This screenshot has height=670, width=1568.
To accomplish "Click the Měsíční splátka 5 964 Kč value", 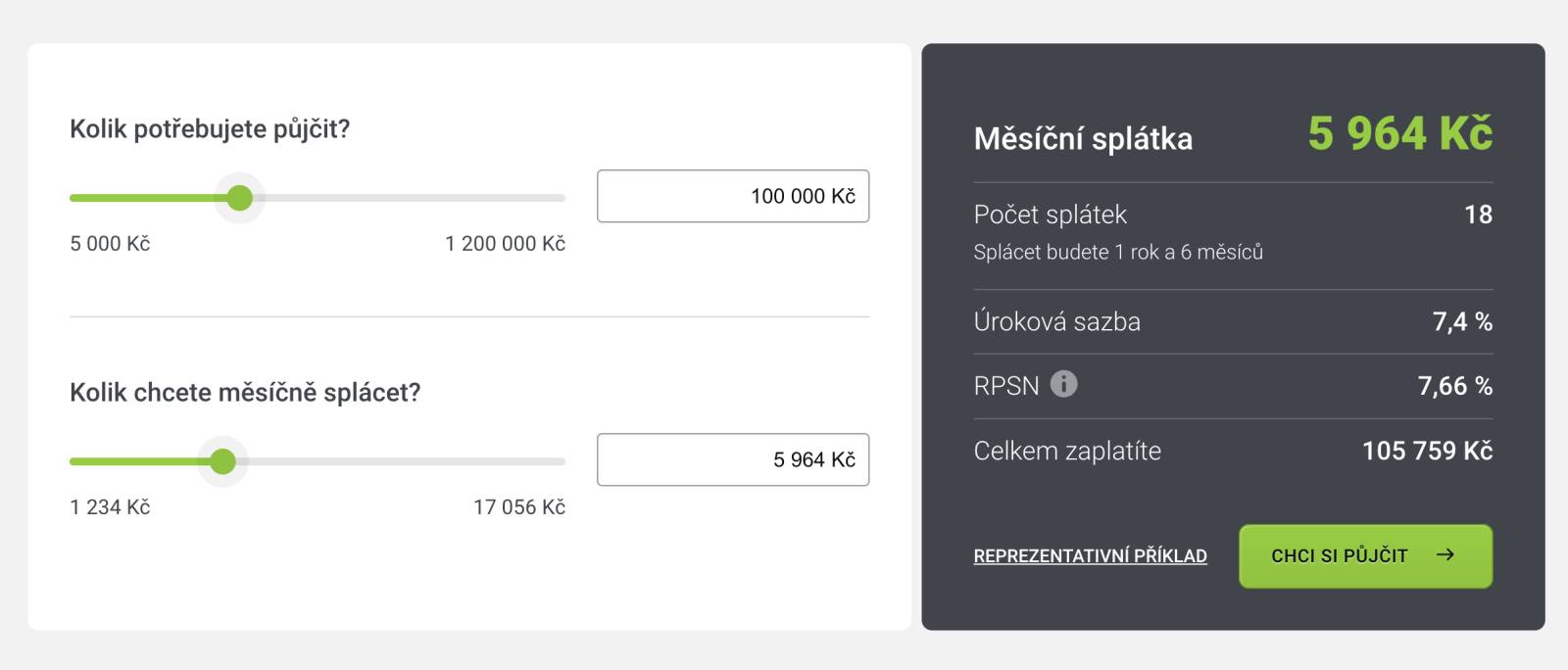I will (x=1399, y=133).
